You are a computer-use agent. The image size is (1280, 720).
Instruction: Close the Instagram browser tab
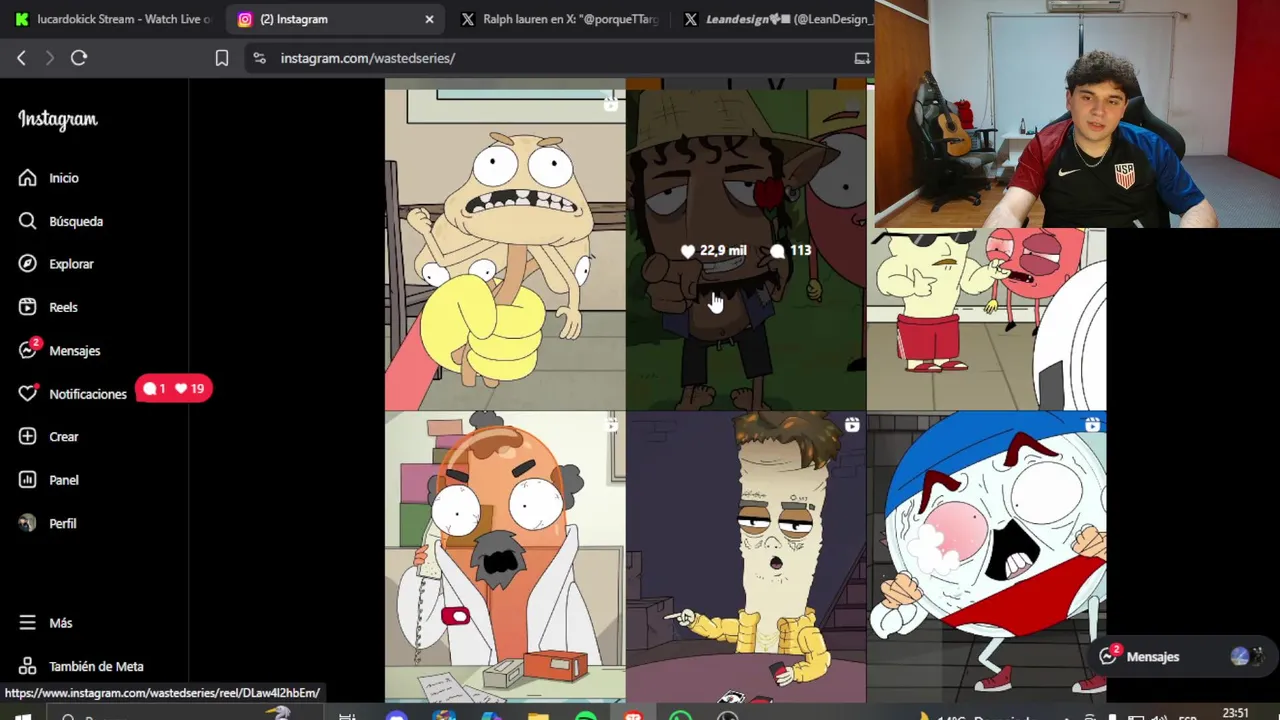coord(430,19)
